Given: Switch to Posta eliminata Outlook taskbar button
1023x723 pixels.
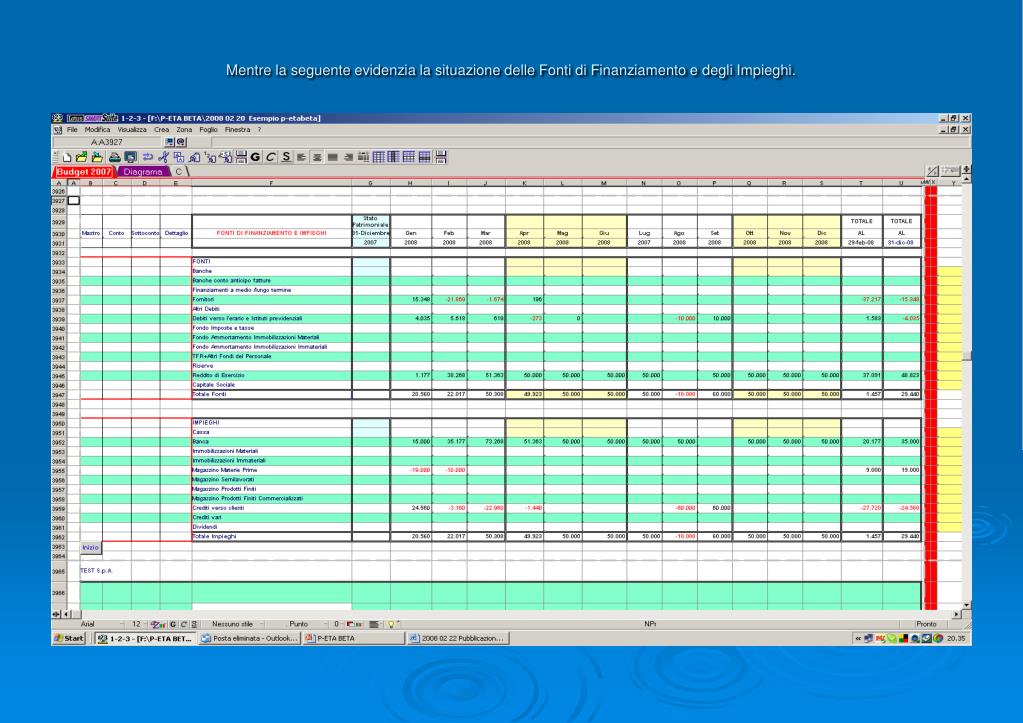Looking at the screenshot, I should click(249, 638).
